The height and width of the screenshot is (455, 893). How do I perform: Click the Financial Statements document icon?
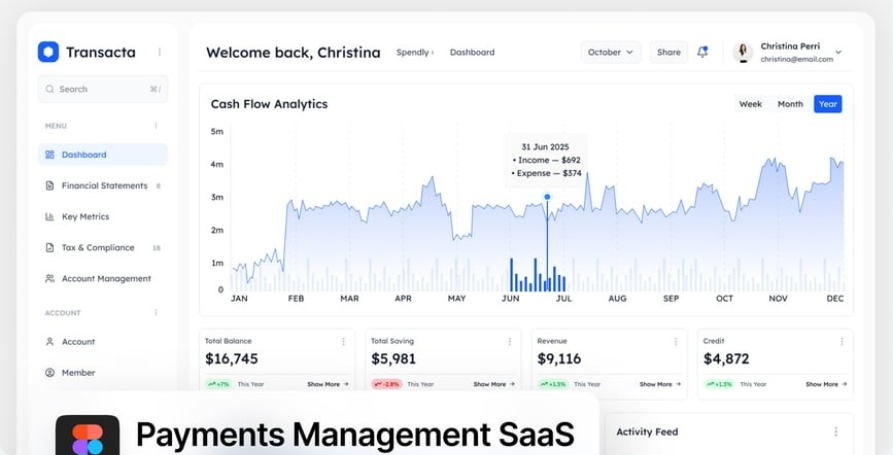50,186
